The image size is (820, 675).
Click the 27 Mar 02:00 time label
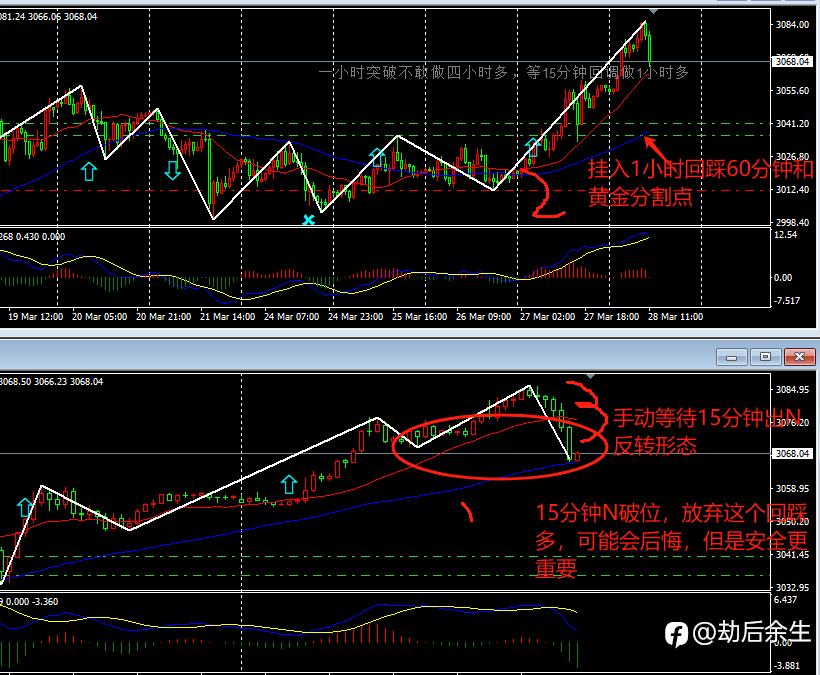(548, 316)
